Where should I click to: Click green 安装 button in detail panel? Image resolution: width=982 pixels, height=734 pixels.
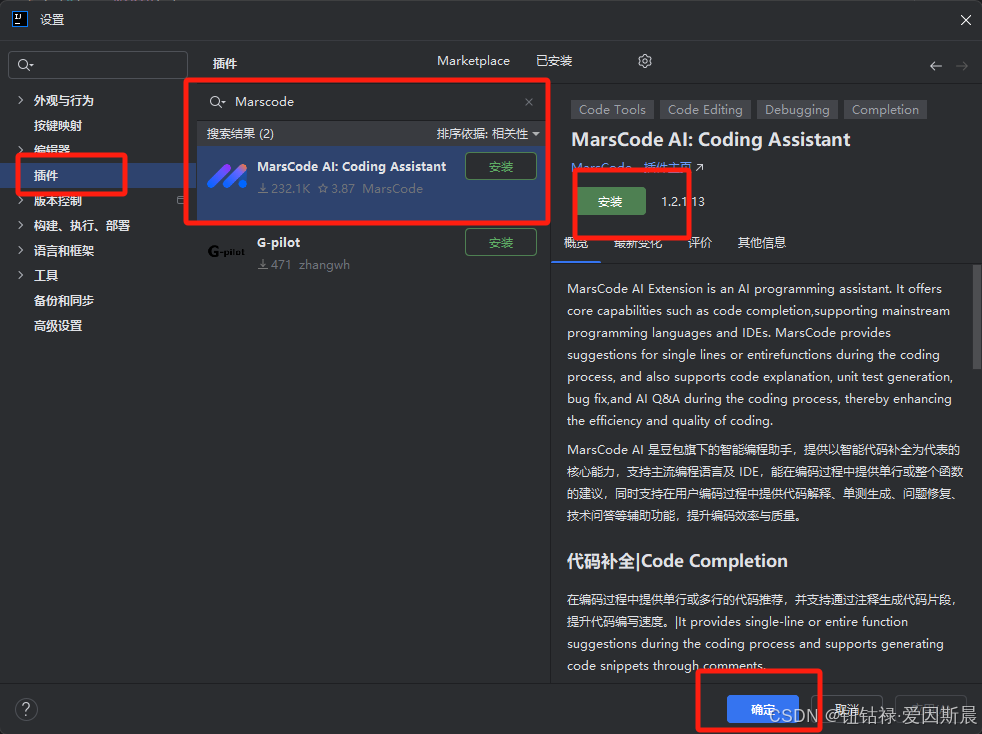pyautogui.click(x=610, y=202)
